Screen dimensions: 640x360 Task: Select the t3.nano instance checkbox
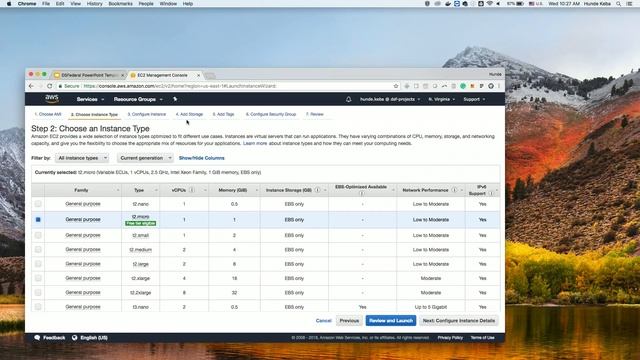(38, 307)
